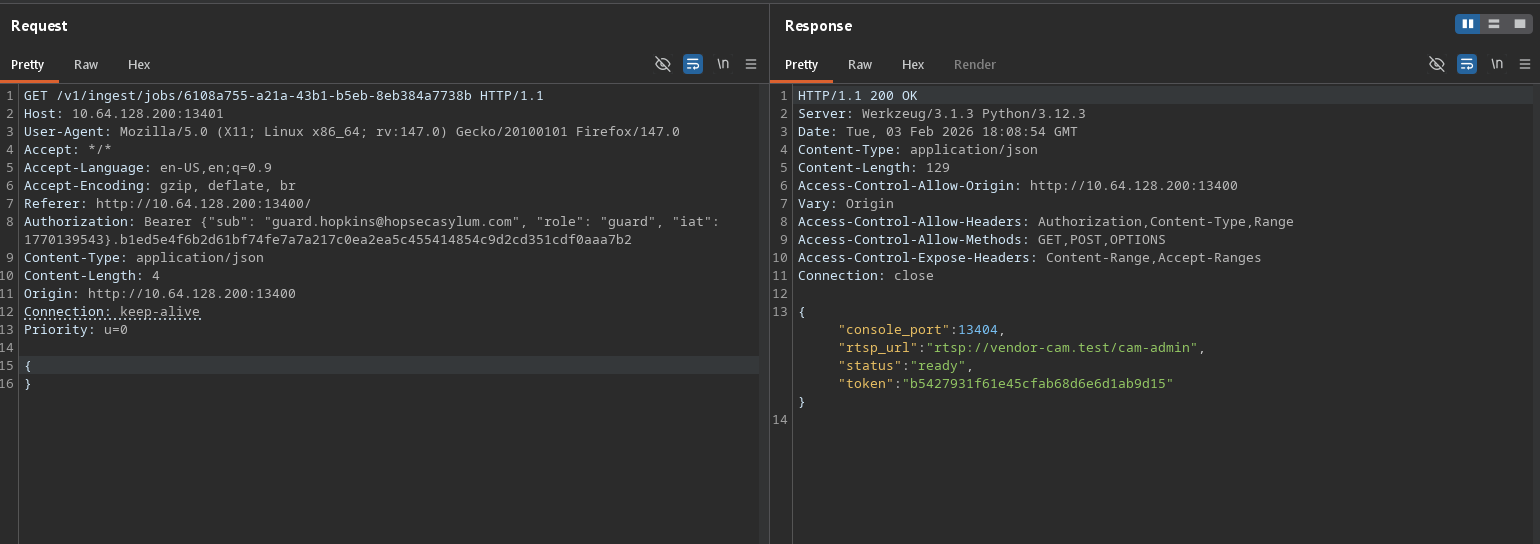Switch to top-bottom stacked layout
The width and height of the screenshot is (1540, 544).
pos(1493,24)
